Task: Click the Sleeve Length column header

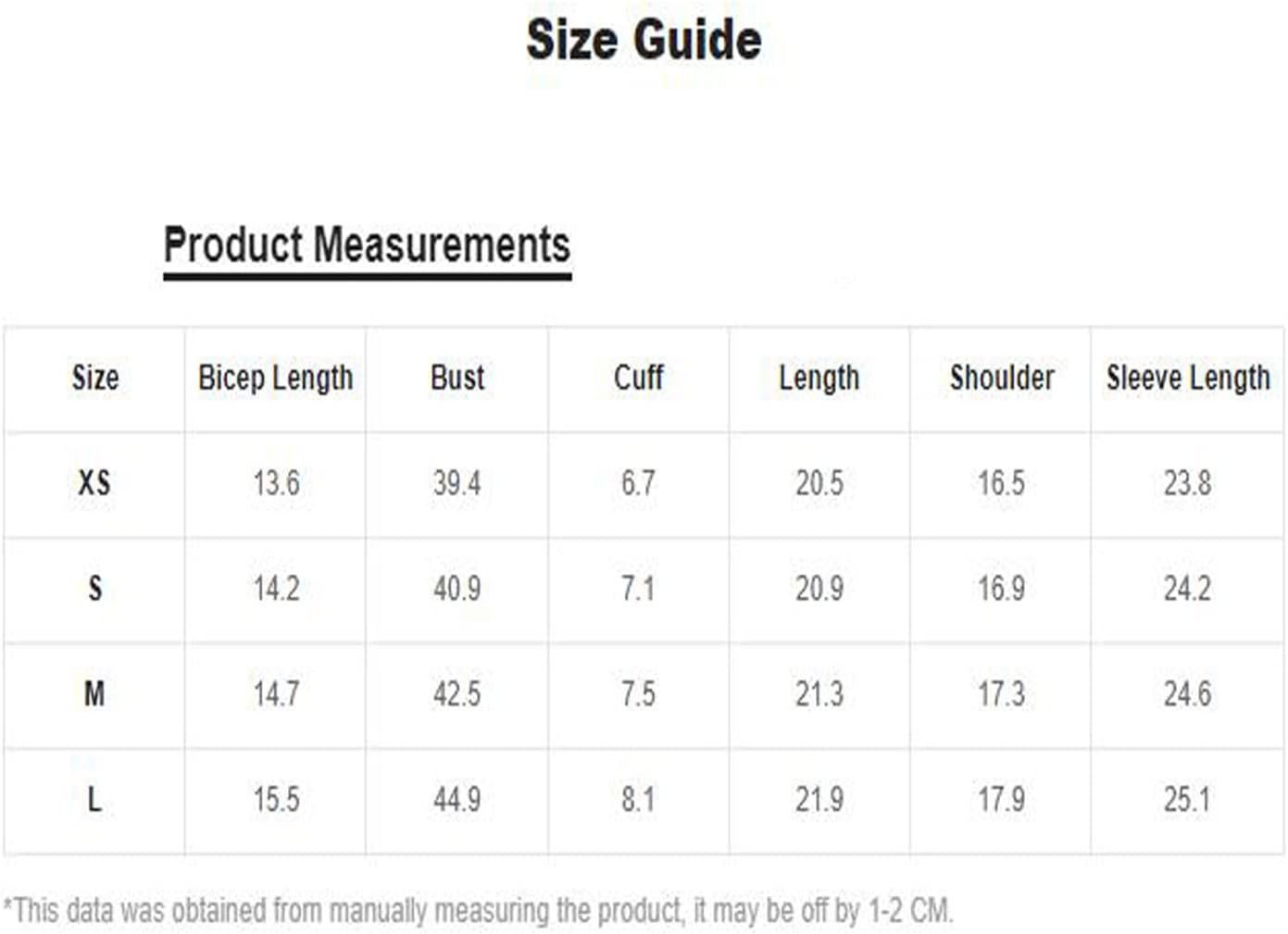Action: tap(1188, 379)
